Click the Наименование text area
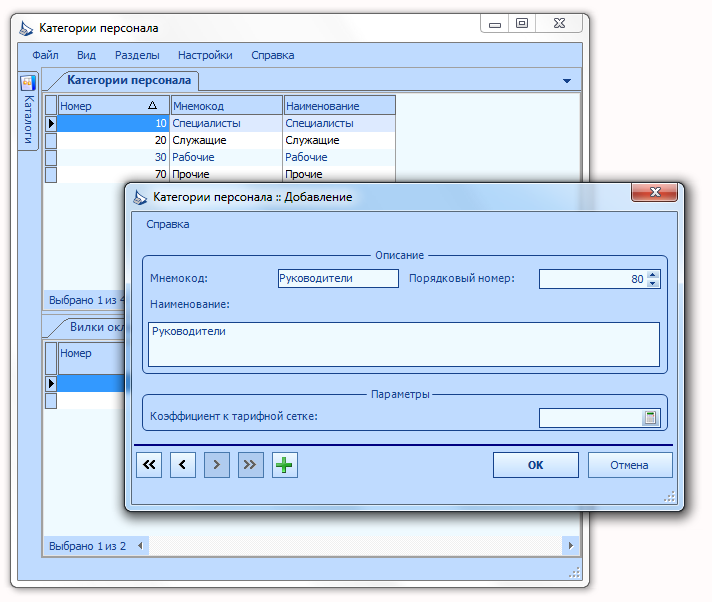Image resolution: width=712 pixels, height=602 pixels. coord(404,344)
